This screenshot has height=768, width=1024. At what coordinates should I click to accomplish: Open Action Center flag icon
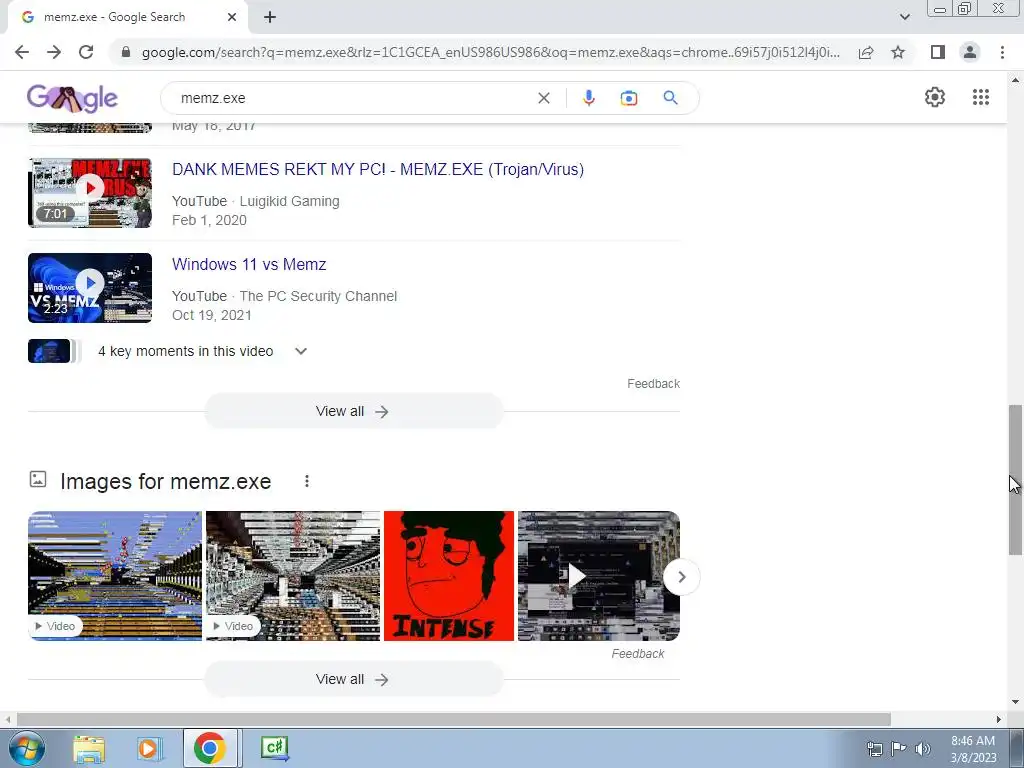899,748
